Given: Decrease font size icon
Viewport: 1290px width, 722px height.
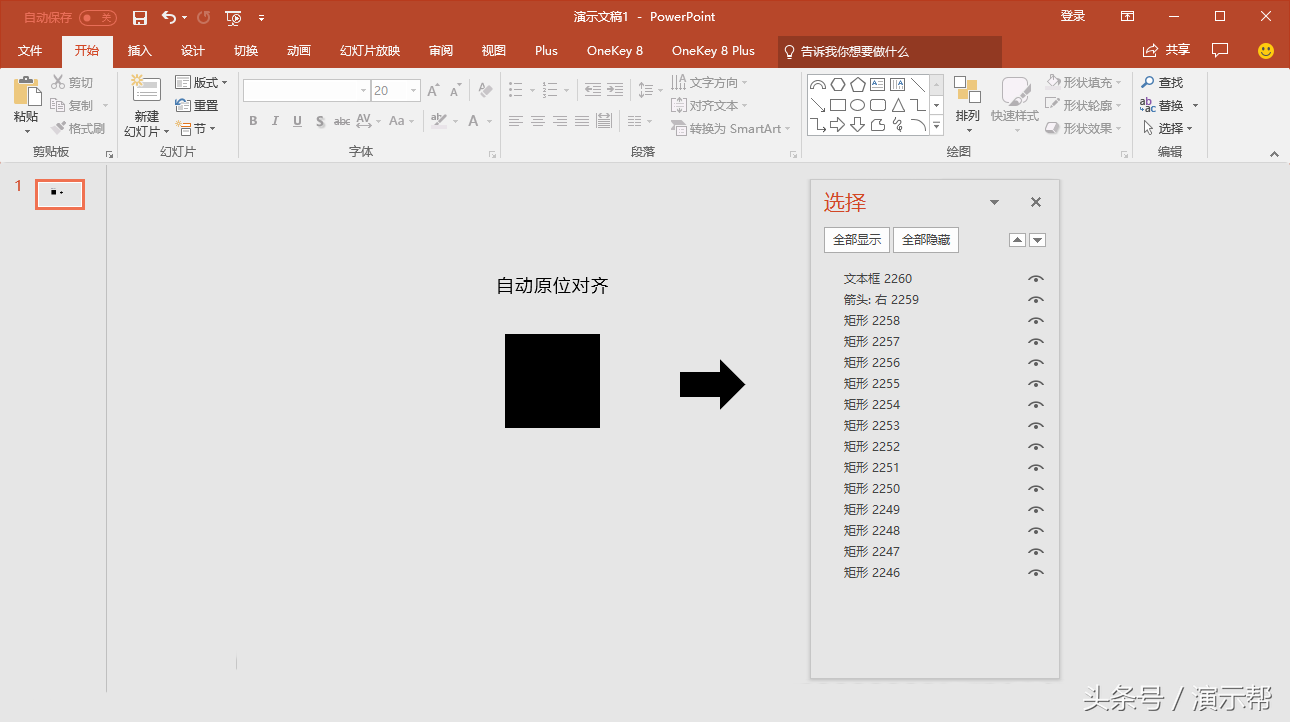Looking at the screenshot, I should click(x=456, y=90).
